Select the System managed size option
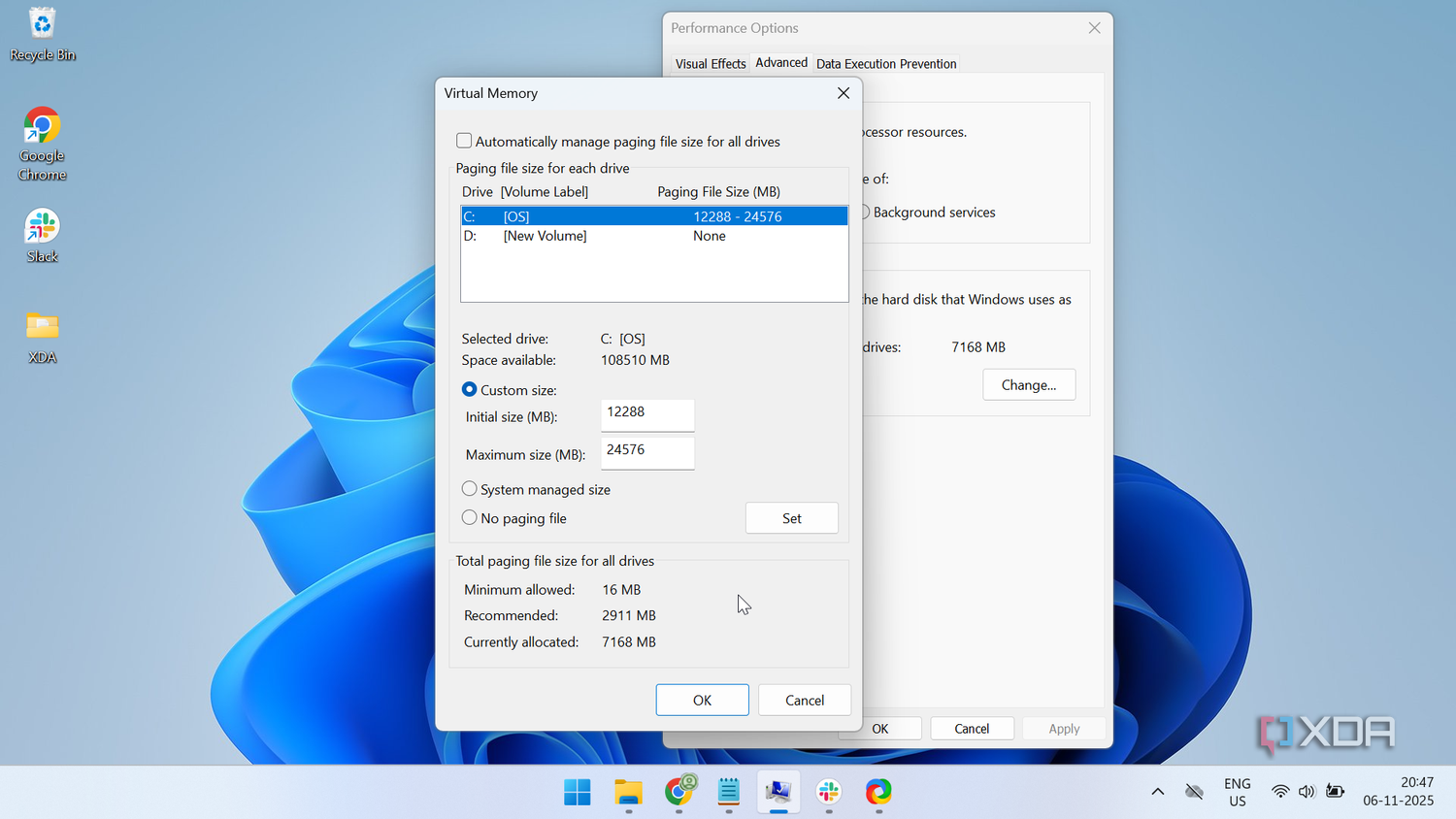The image size is (1456, 819). (x=469, y=488)
